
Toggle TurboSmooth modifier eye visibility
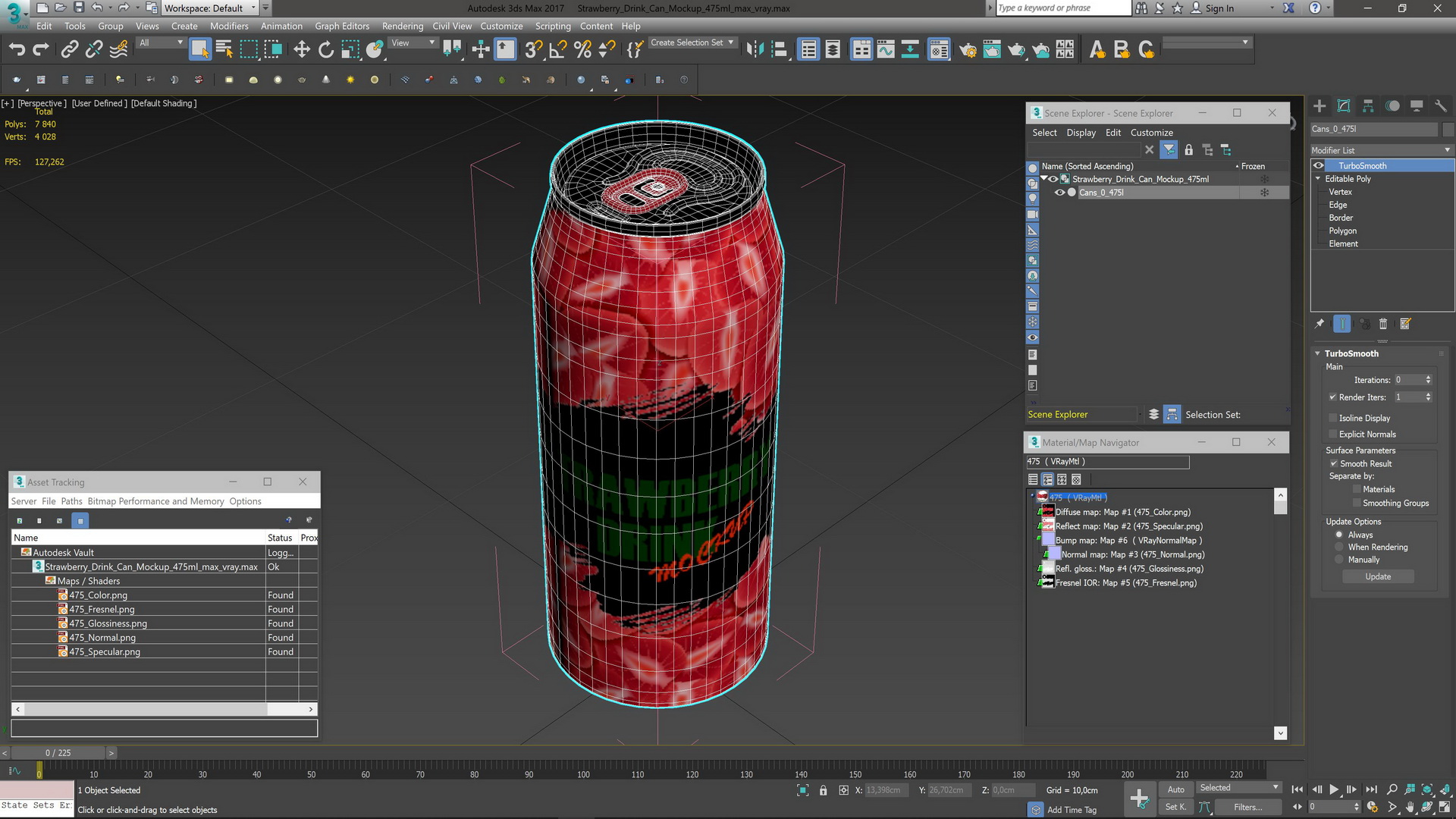(1319, 165)
